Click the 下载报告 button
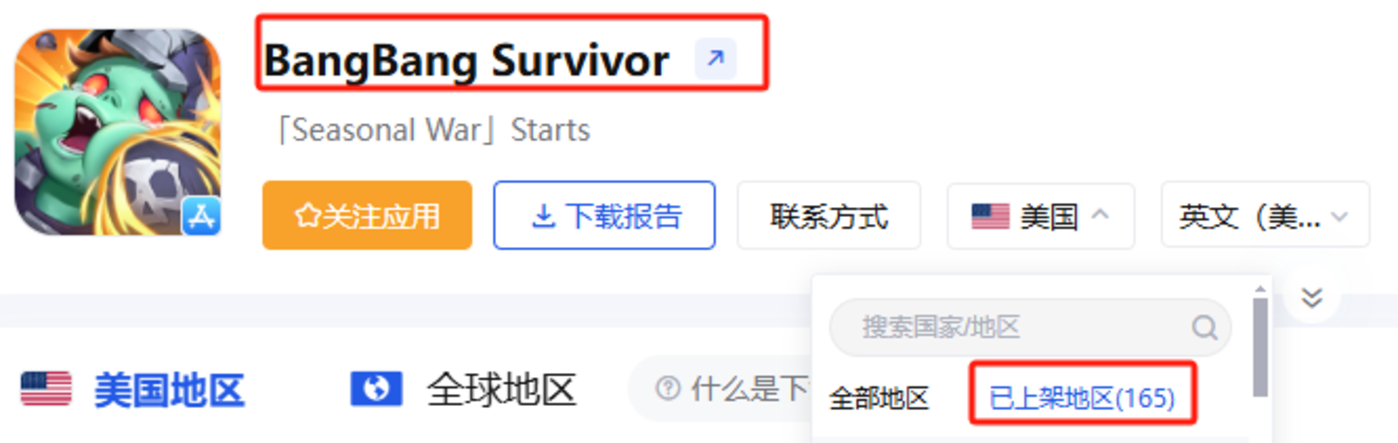The image size is (1398, 443). pos(604,215)
